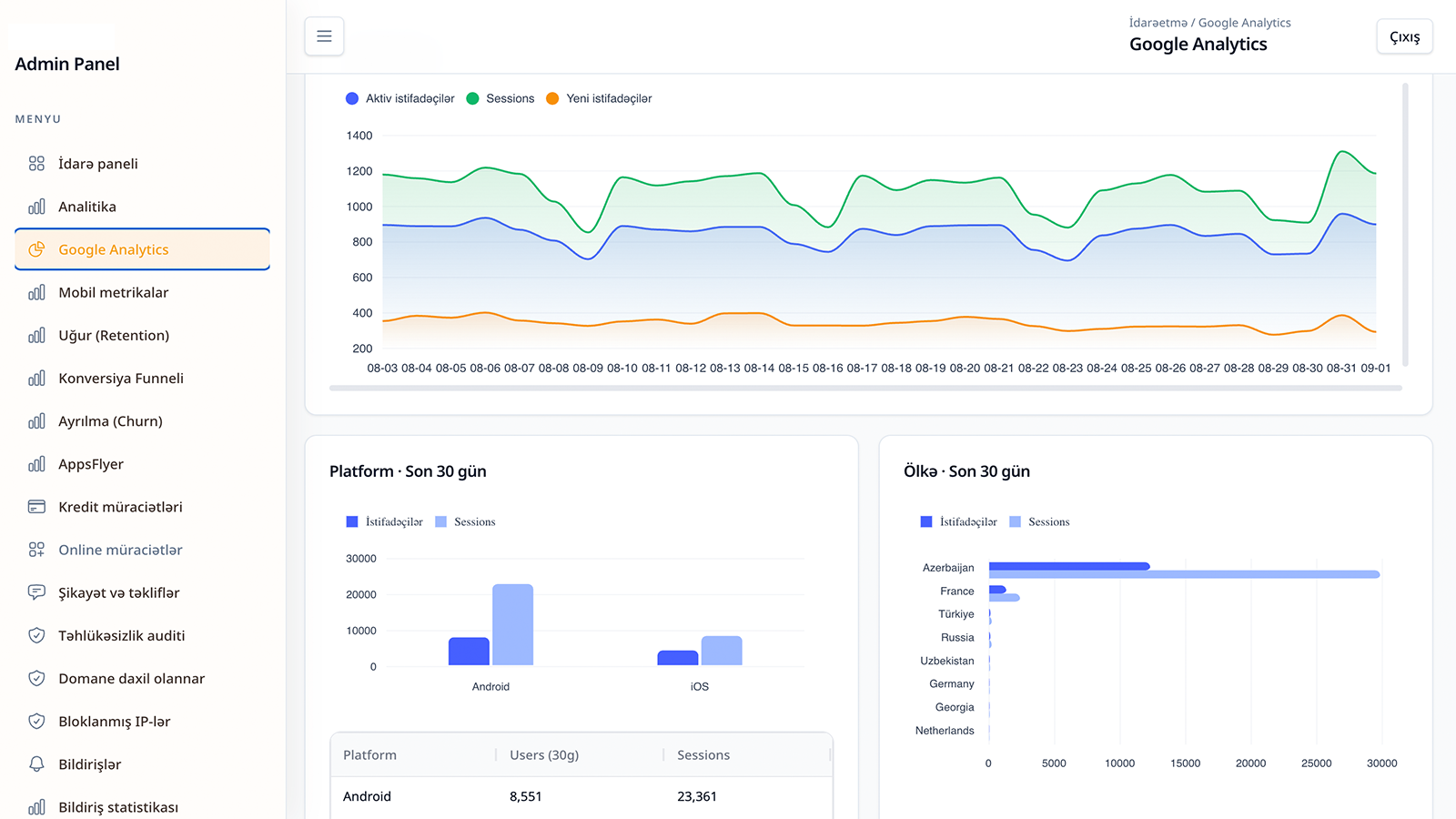Viewport: 1456px width, 819px height.
Task: Click the iOS sessions bar in Platform chart
Action: point(722,651)
